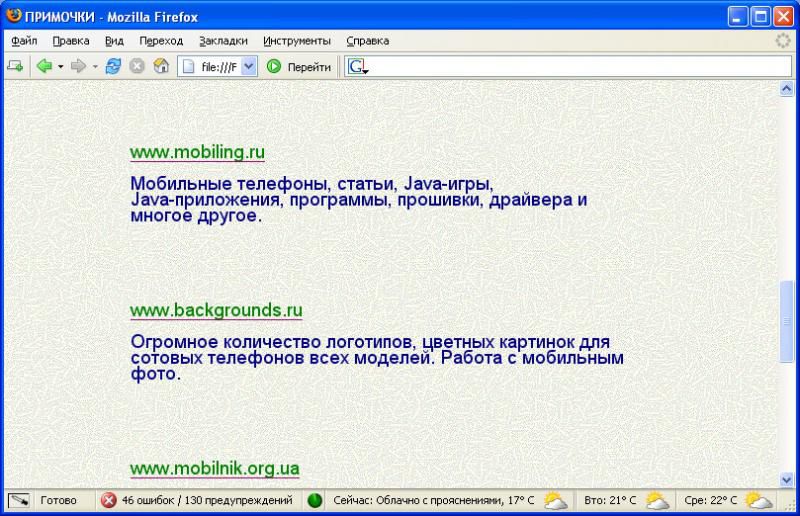
Task: Go to the Home page icon
Action: 160,67
